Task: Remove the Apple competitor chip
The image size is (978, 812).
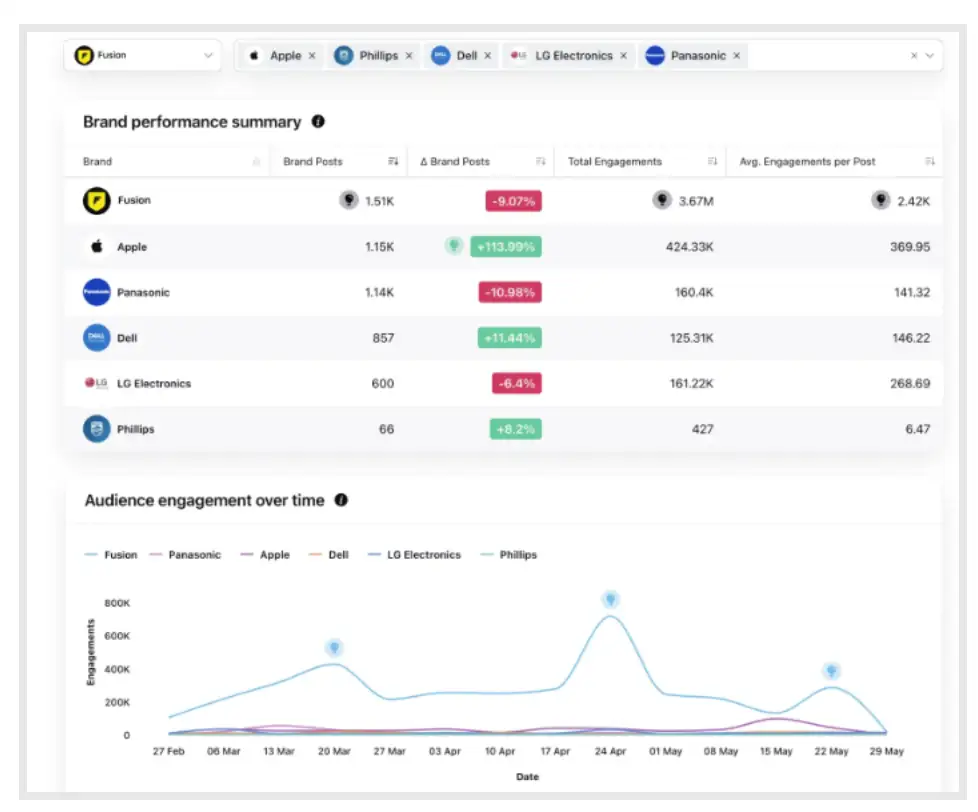Action: (x=312, y=56)
